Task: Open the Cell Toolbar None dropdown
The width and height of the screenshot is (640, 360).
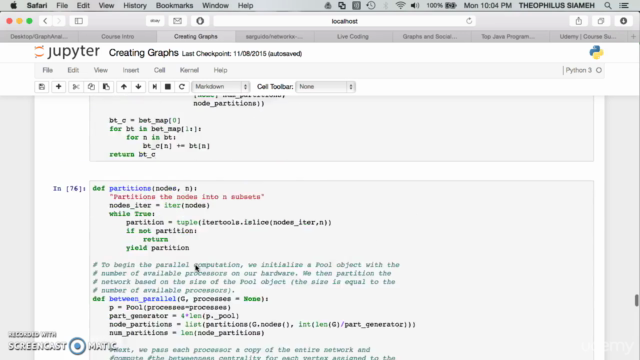Action: point(325,87)
